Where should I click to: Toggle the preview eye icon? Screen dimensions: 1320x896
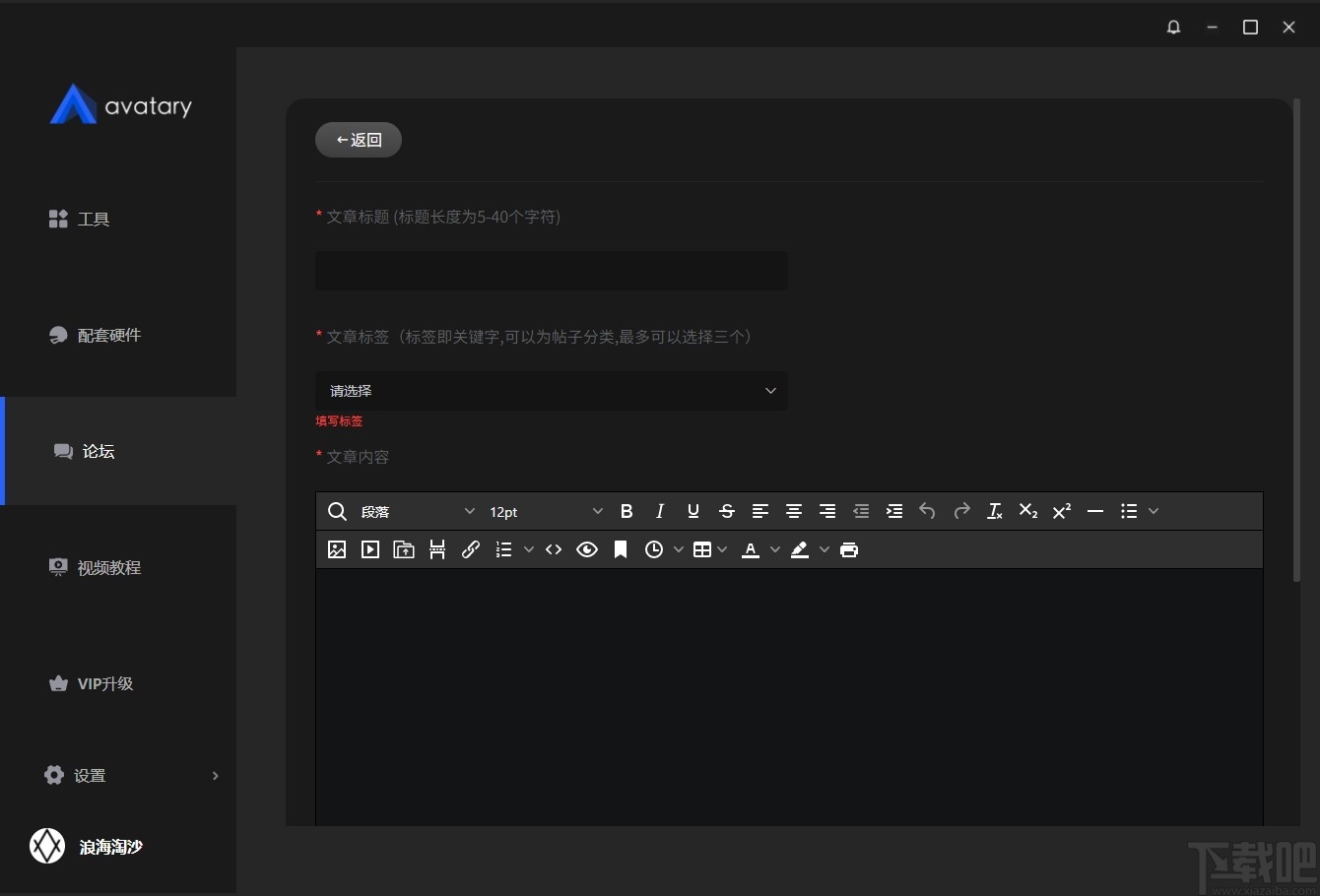pos(587,549)
